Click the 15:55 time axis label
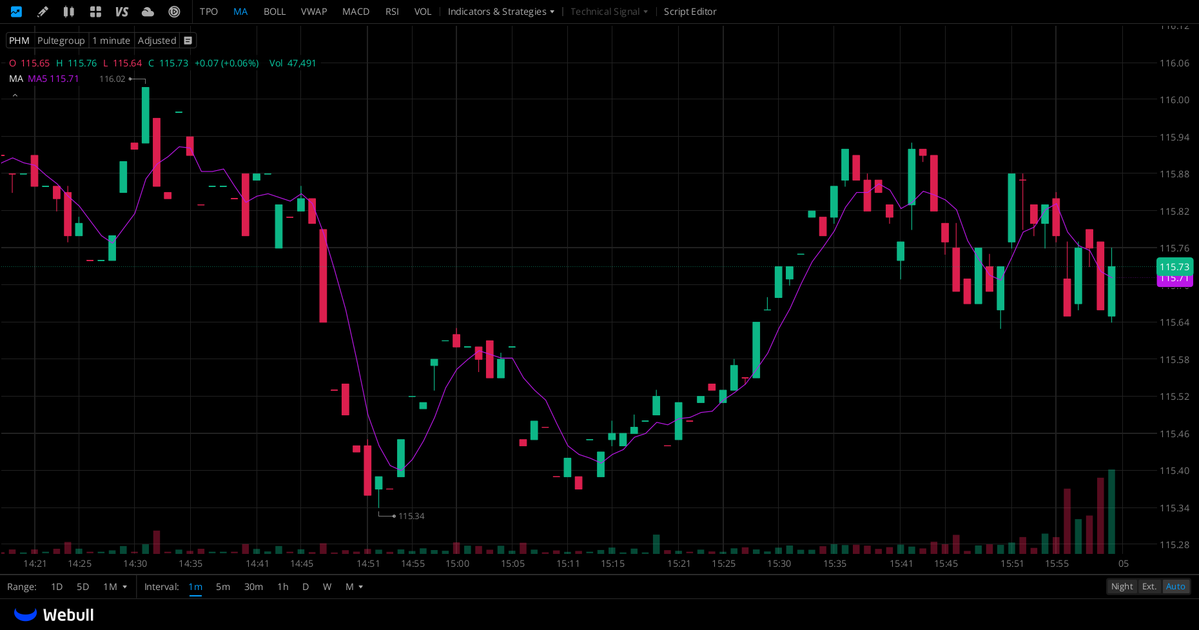This screenshot has width=1199, height=630. [x=1057, y=563]
